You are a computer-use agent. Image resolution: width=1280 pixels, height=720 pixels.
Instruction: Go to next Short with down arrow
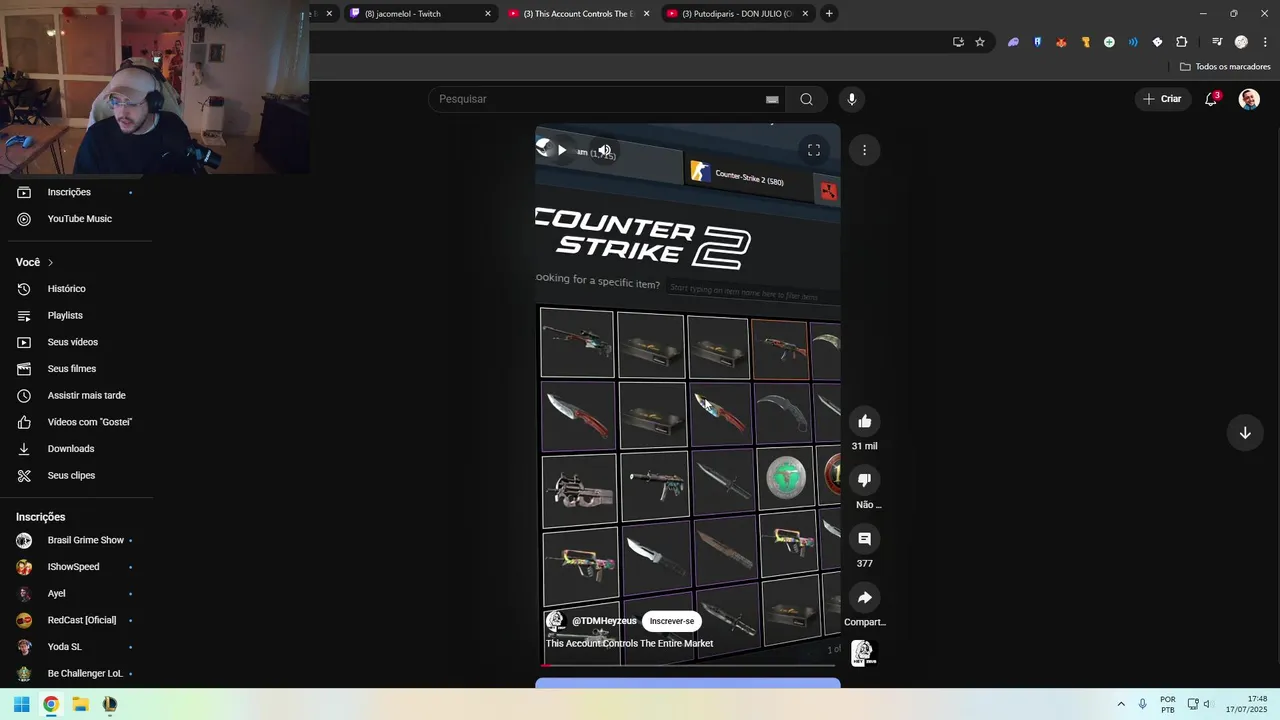click(1245, 433)
